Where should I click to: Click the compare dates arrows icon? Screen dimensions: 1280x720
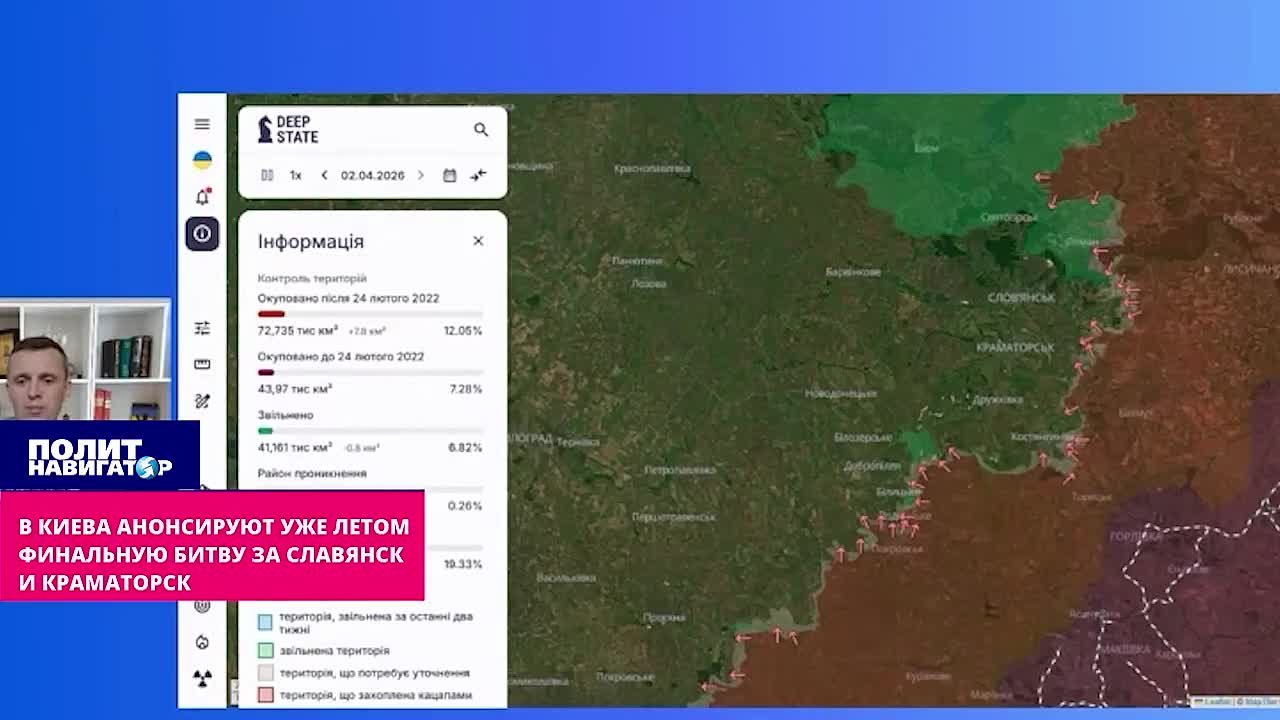click(479, 175)
